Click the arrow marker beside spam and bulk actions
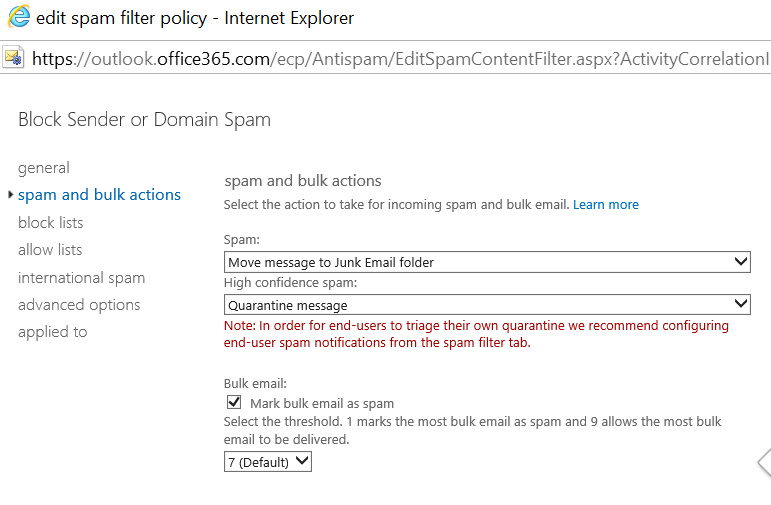Image resolution: width=771 pixels, height=505 pixels. 10,195
